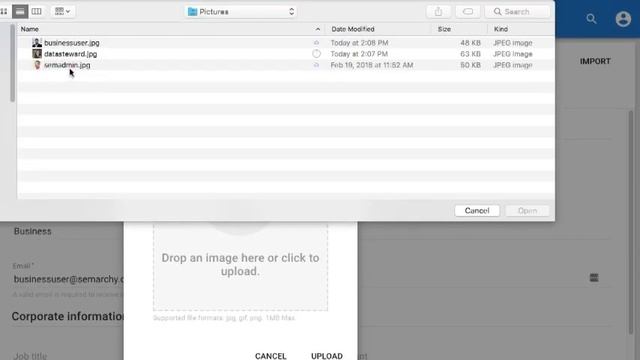Open the user account avatar menu

tap(623, 19)
